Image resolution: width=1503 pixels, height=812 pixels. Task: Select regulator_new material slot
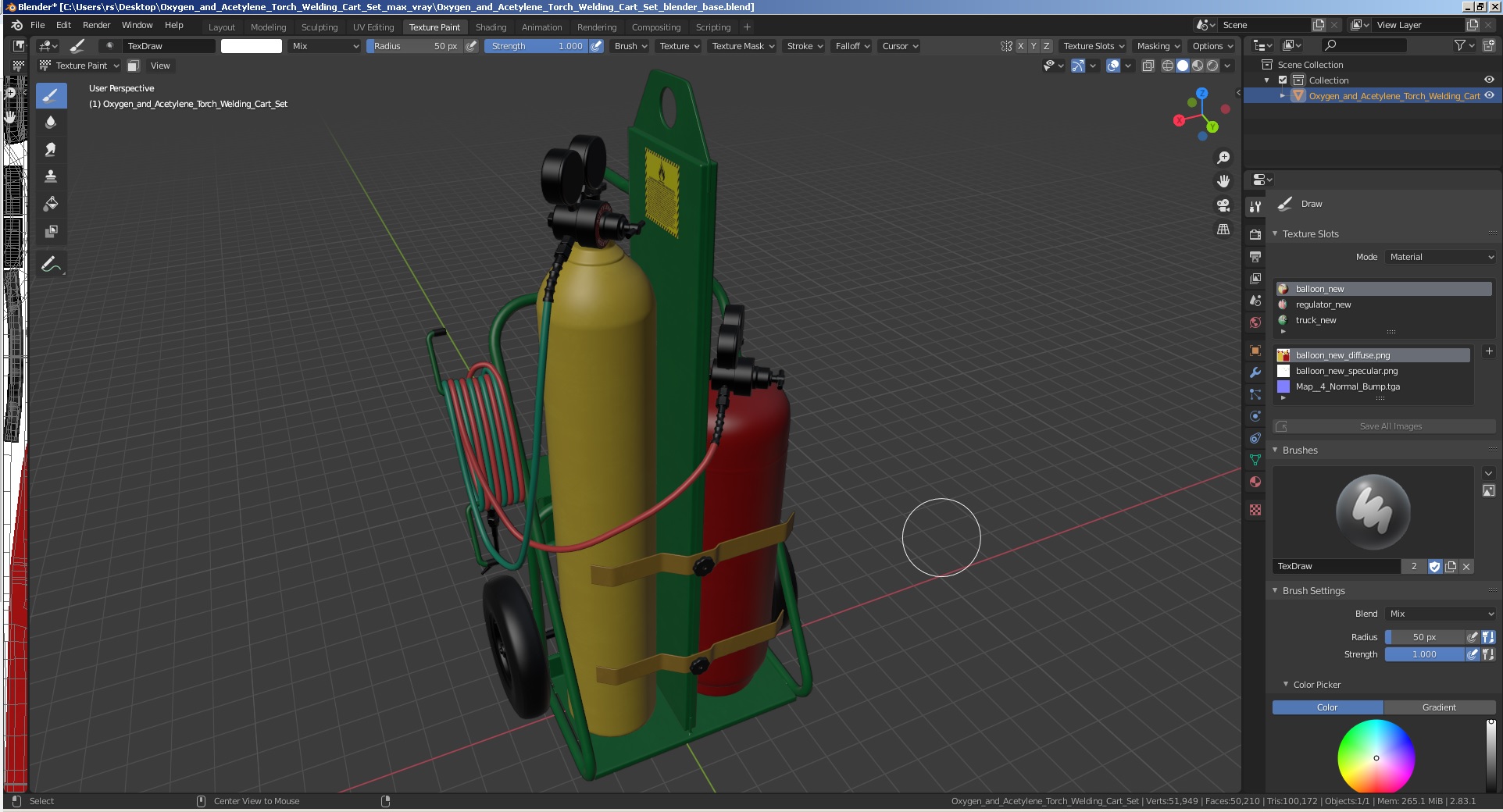tap(1383, 304)
